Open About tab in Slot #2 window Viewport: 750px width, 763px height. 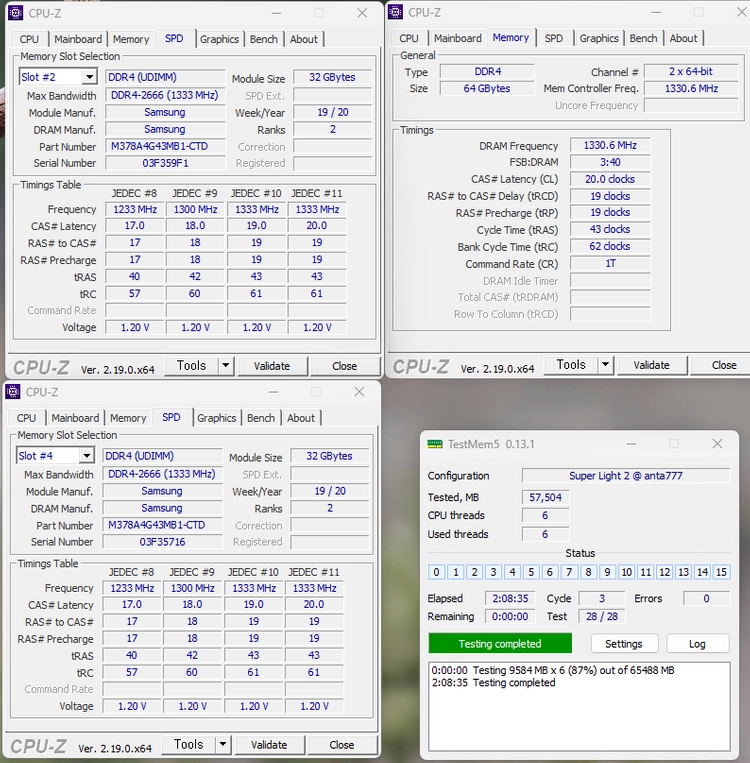[304, 39]
